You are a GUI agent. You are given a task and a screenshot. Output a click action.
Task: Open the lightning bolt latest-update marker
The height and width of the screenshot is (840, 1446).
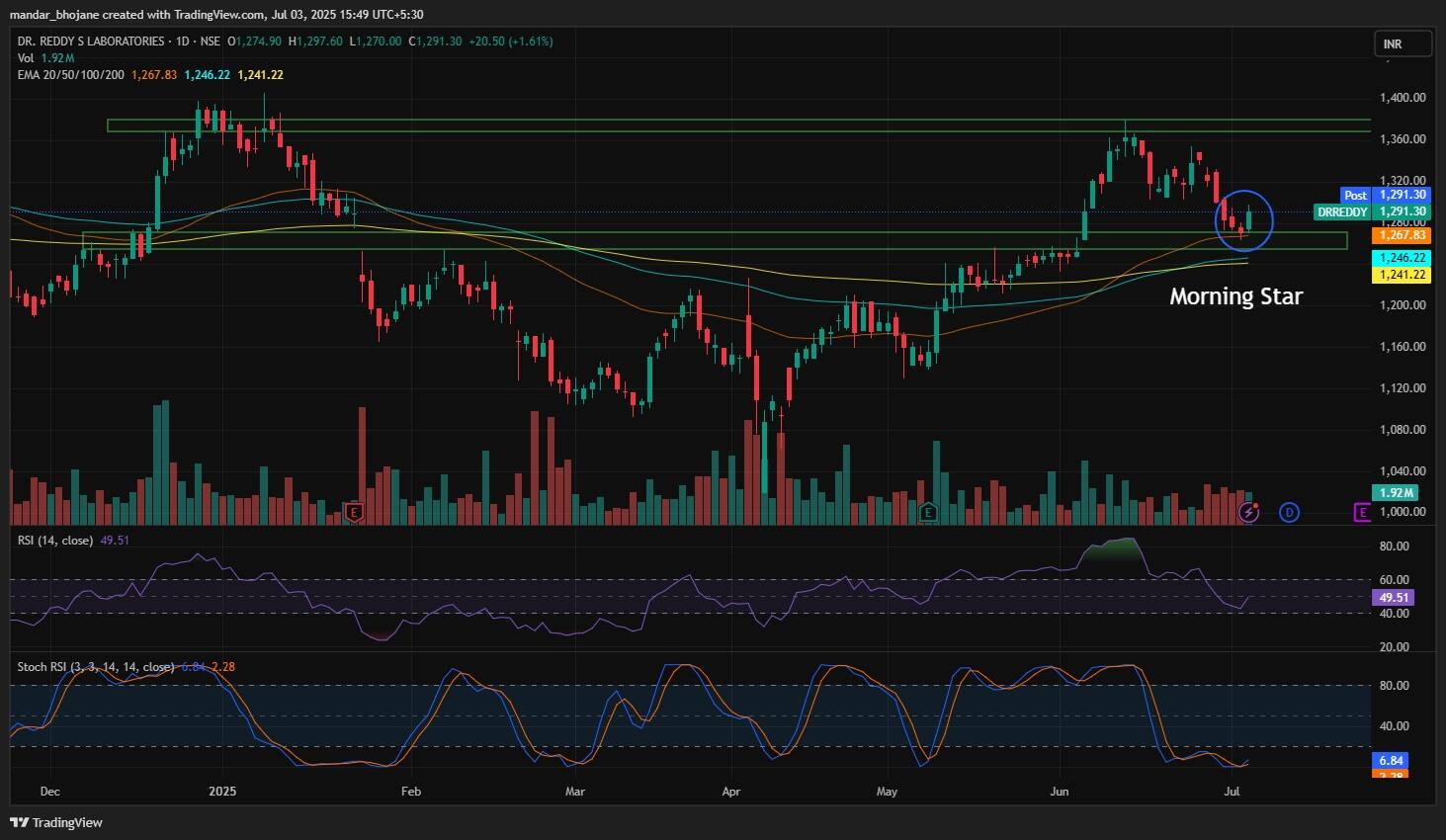click(1249, 512)
